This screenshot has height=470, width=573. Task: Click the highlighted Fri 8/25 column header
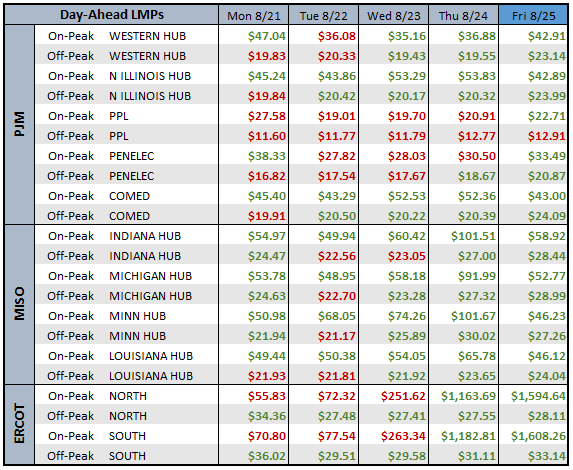tap(533, 16)
